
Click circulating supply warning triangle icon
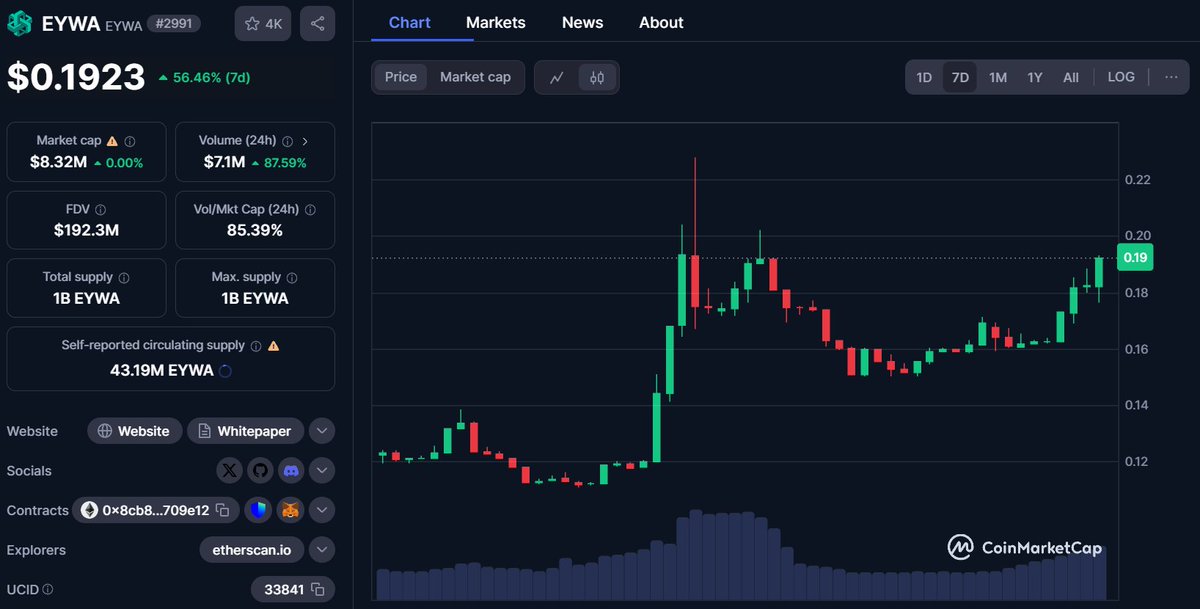click(273, 346)
